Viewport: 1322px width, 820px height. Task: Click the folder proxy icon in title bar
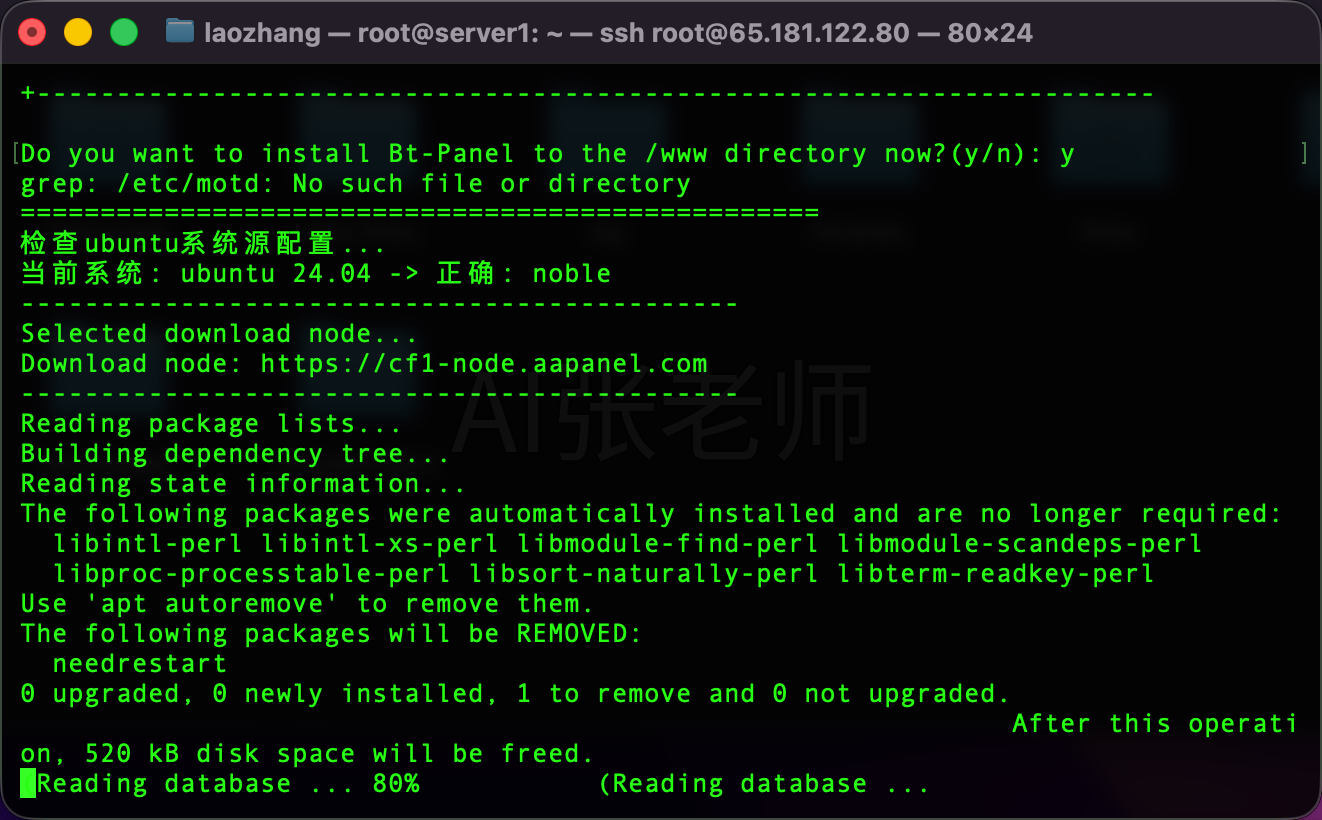point(180,32)
